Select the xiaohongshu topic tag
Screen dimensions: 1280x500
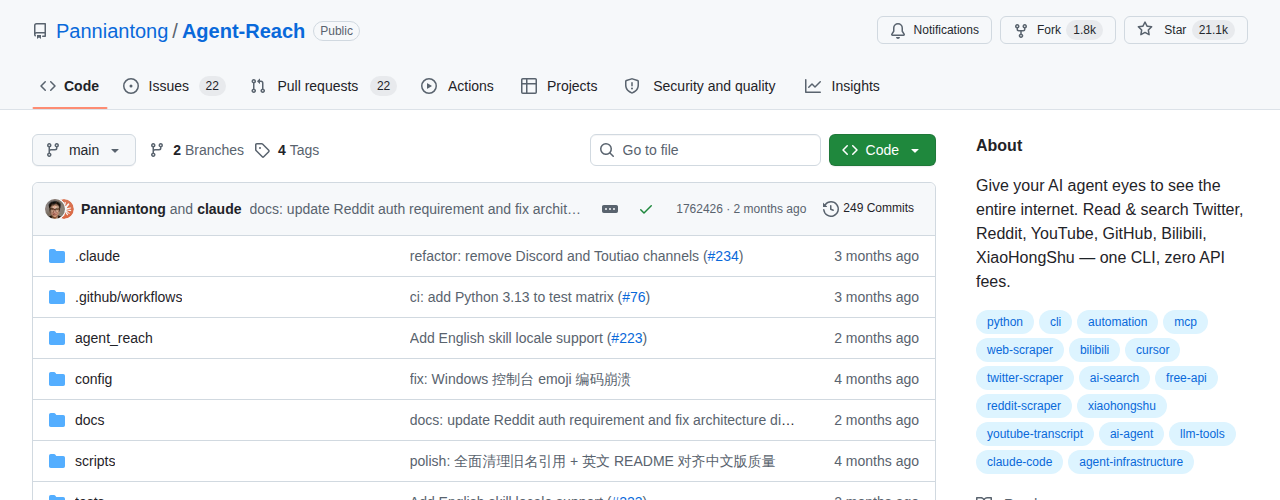1122,406
